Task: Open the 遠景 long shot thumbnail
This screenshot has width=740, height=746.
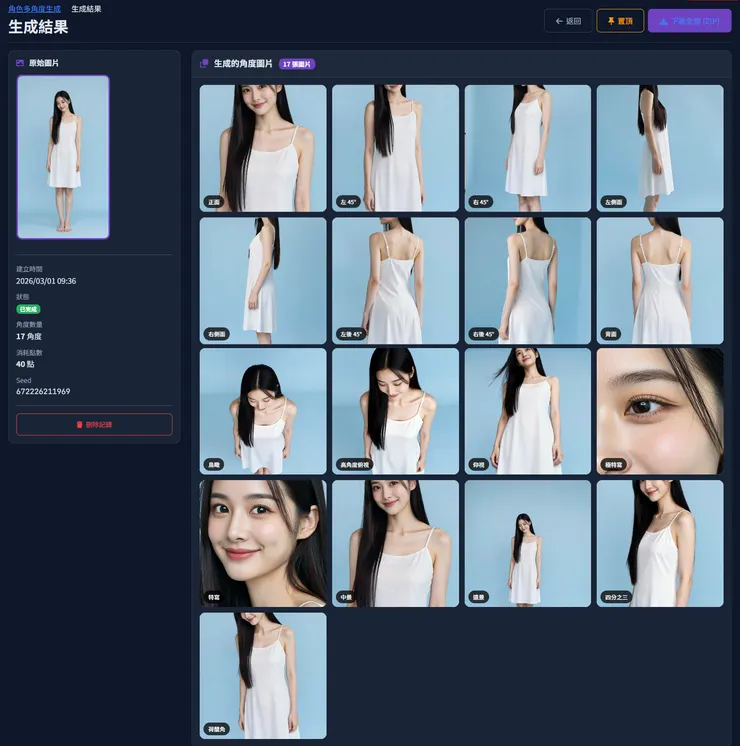Action: [528, 543]
